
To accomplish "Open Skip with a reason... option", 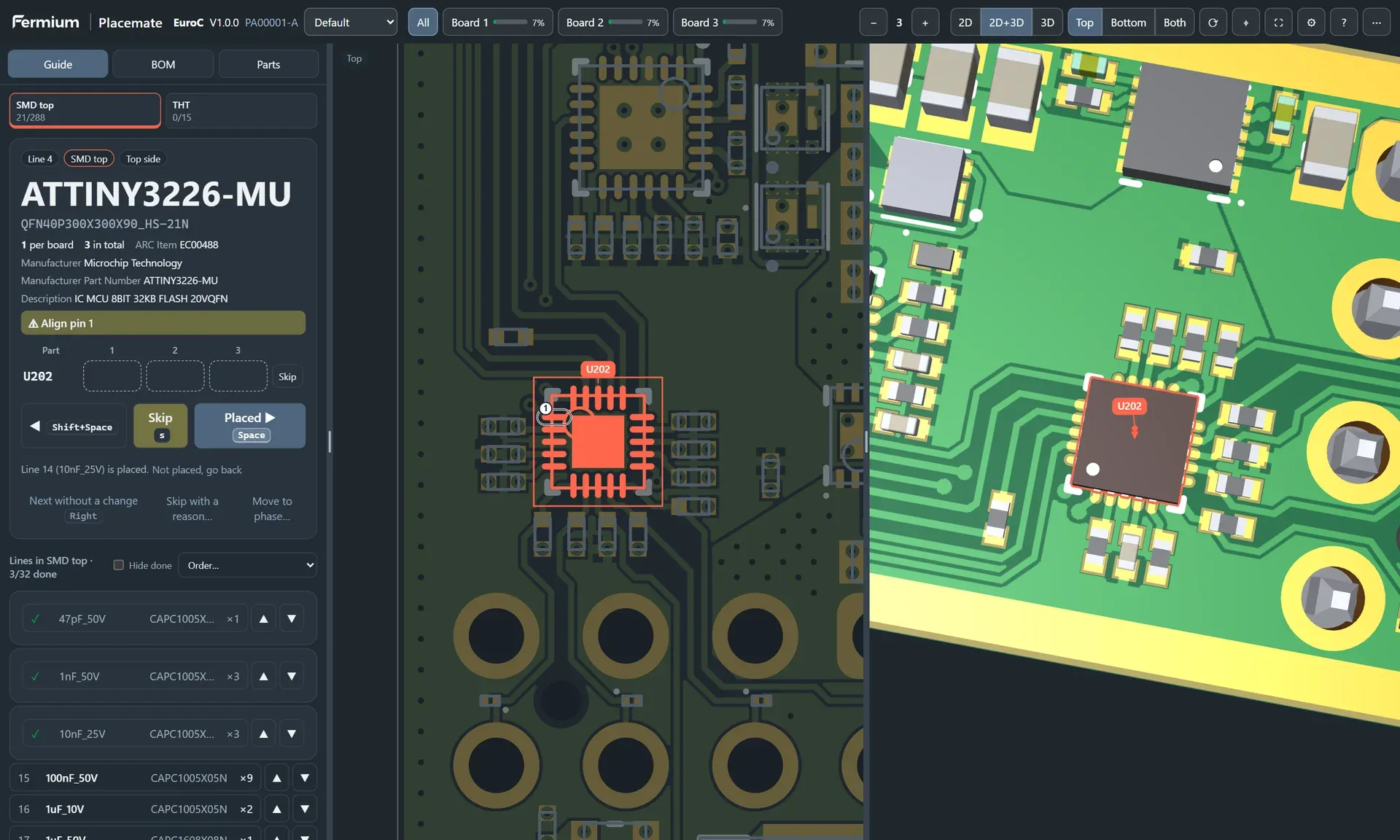I will click(x=192, y=508).
